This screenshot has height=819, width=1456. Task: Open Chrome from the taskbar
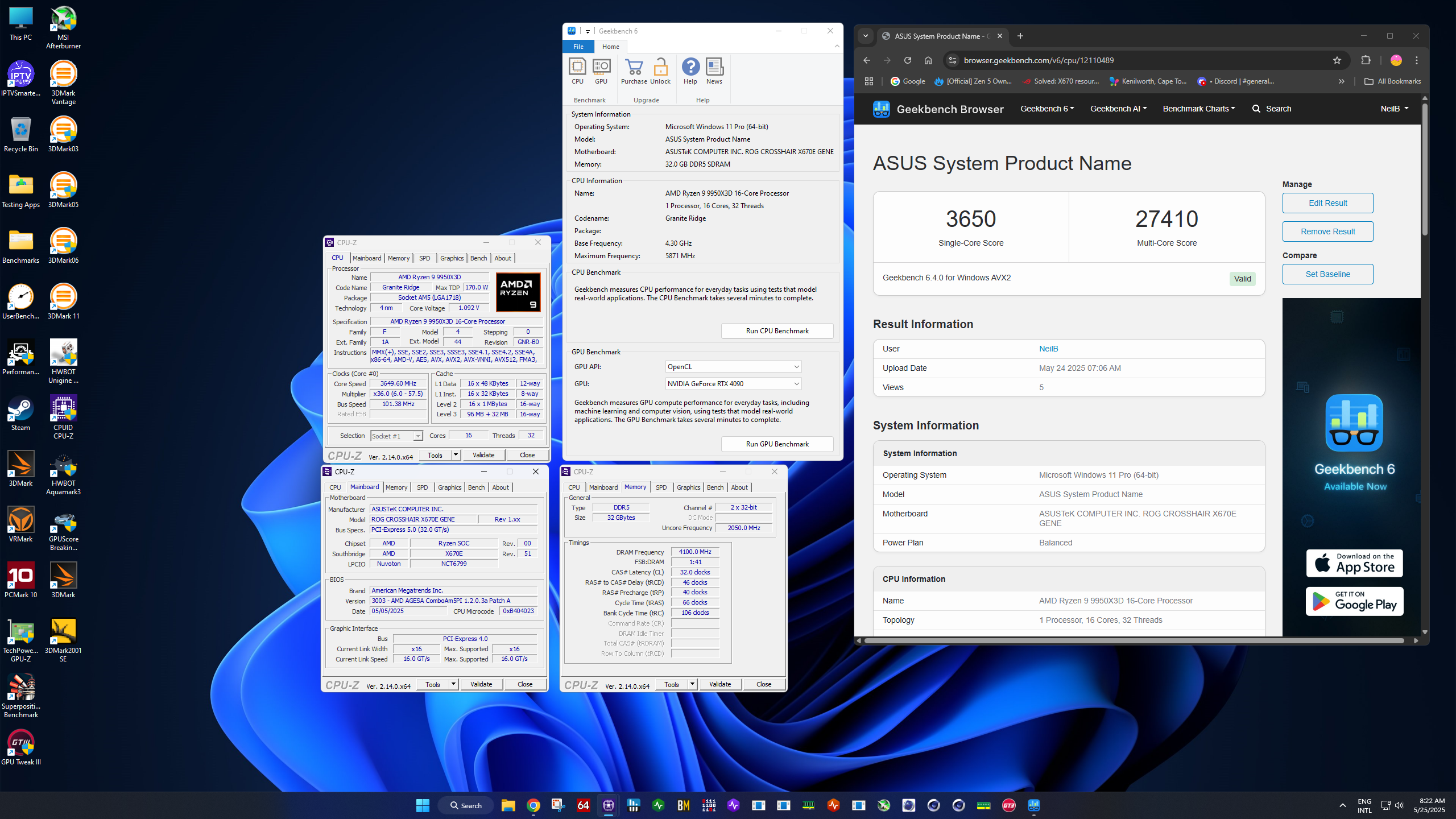pos(533,805)
